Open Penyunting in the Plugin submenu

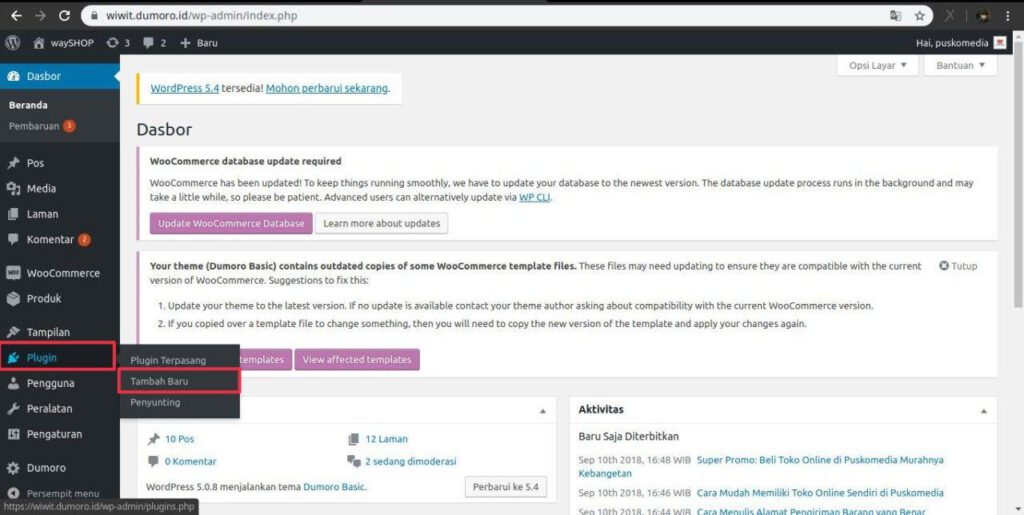click(155, 403)
